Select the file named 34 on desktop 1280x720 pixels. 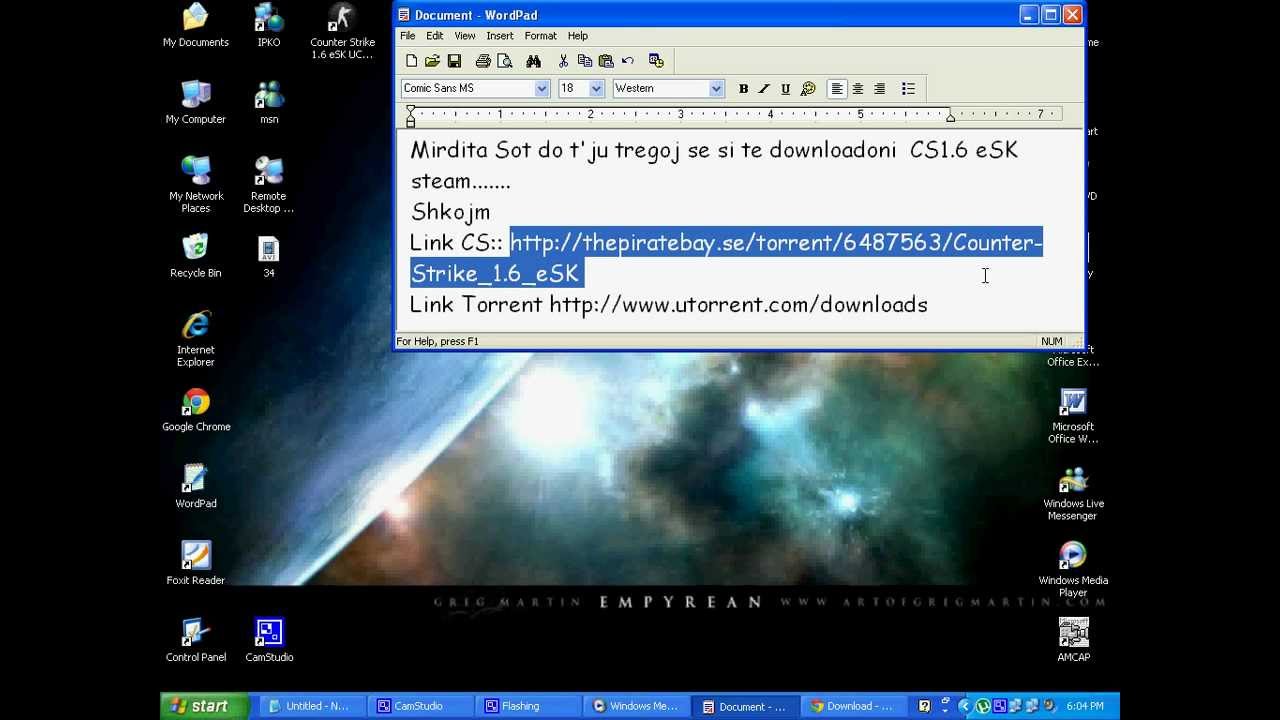point(269,257)
